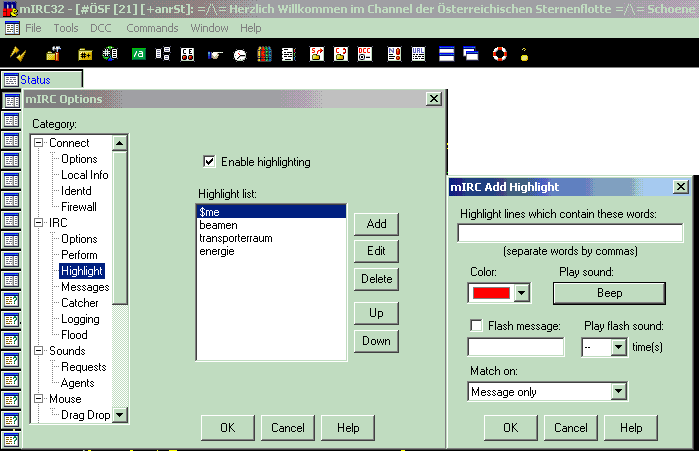Click the Timer clock toolbar icon

pyautogui.click(x=240, y=55)
